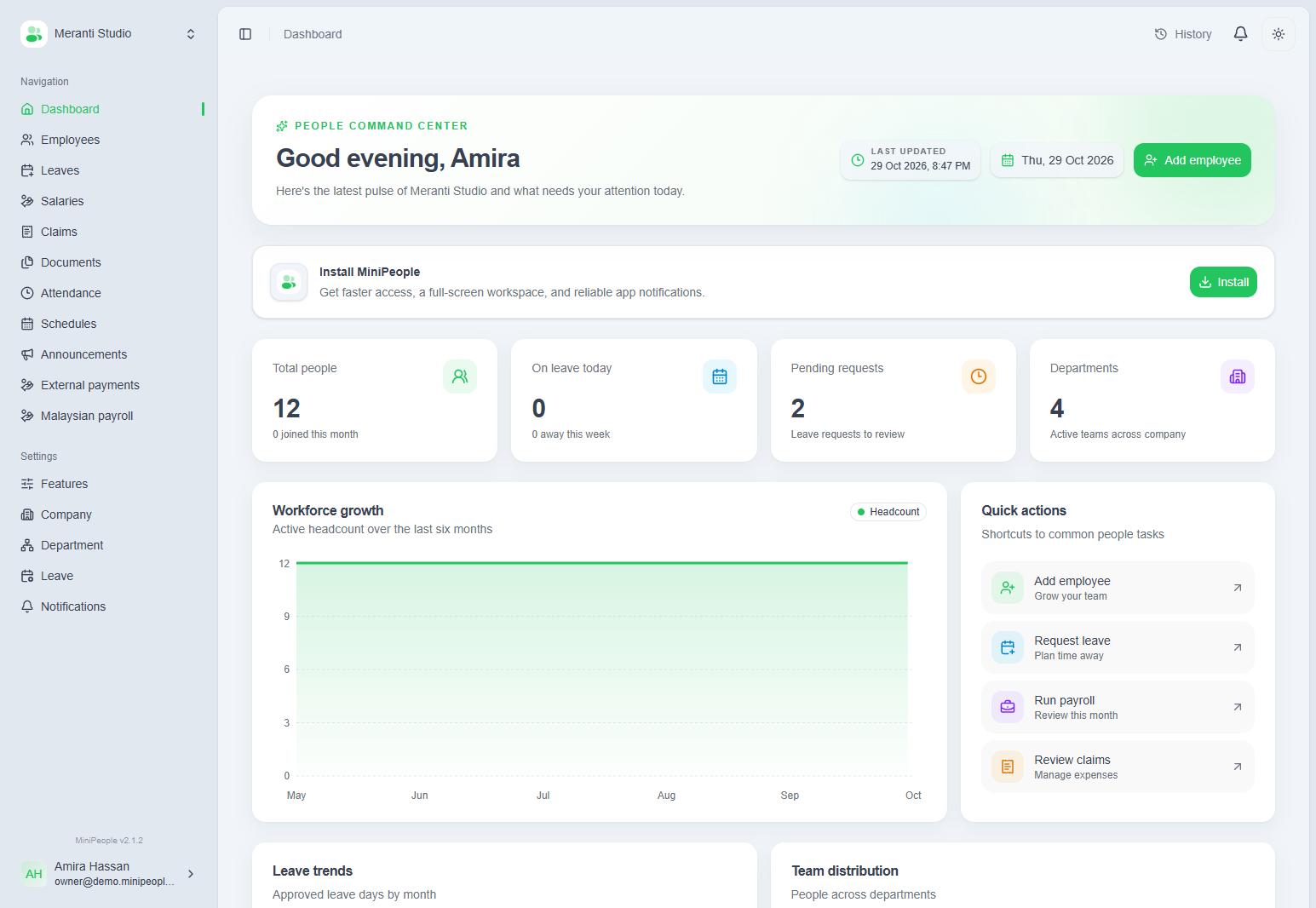Click the Last Updated timestamp chip
The height and width of the screenshot is (908, 1316).
click(911, 160)
